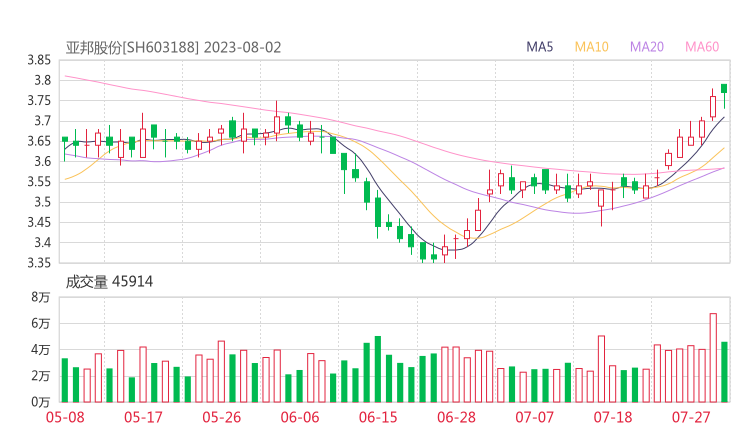740x440 pixels.
Task: Click the 07-07 date axis label
Action: coord(535,417)
